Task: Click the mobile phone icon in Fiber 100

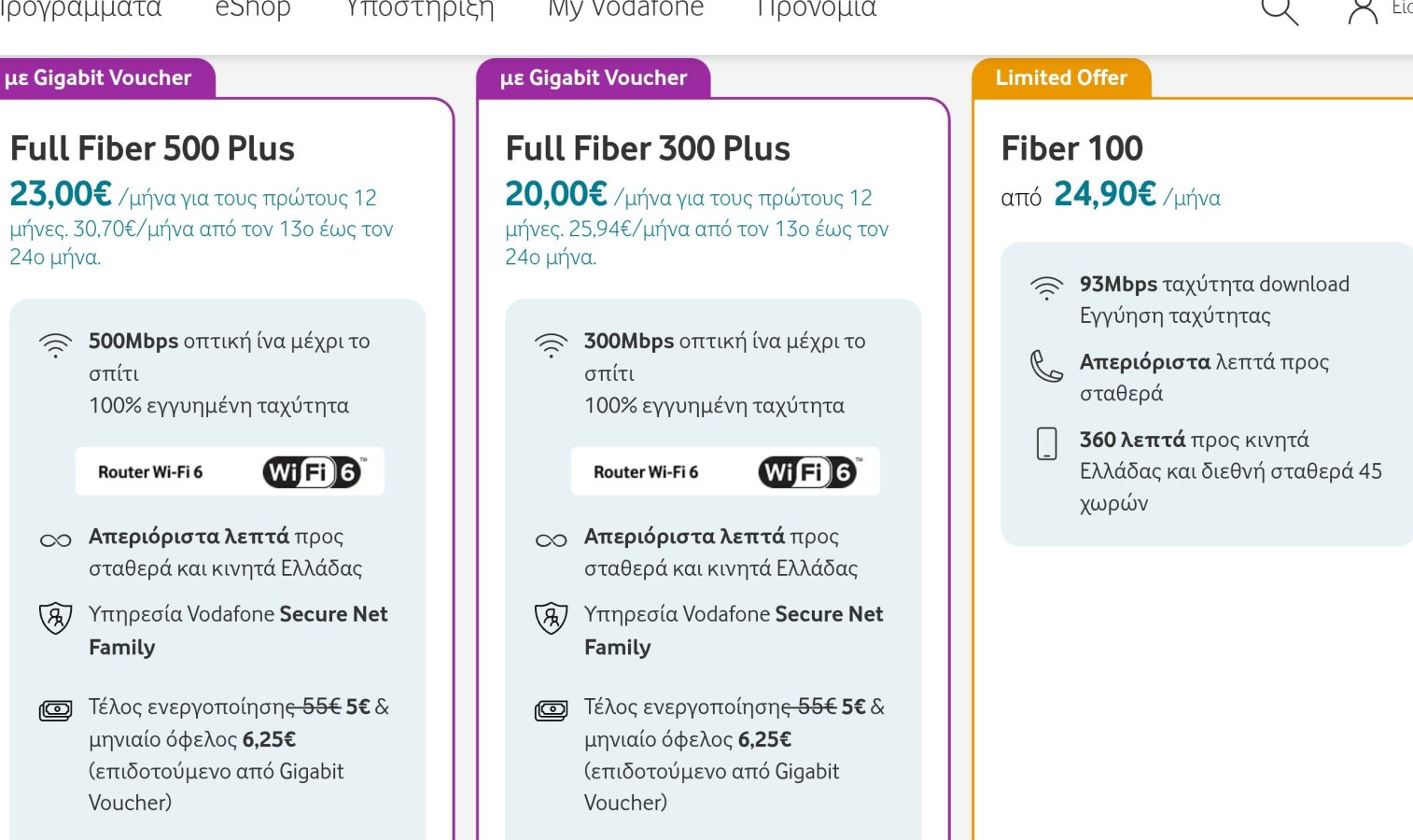Action: pyautogui.click(x=1047, y=443)
